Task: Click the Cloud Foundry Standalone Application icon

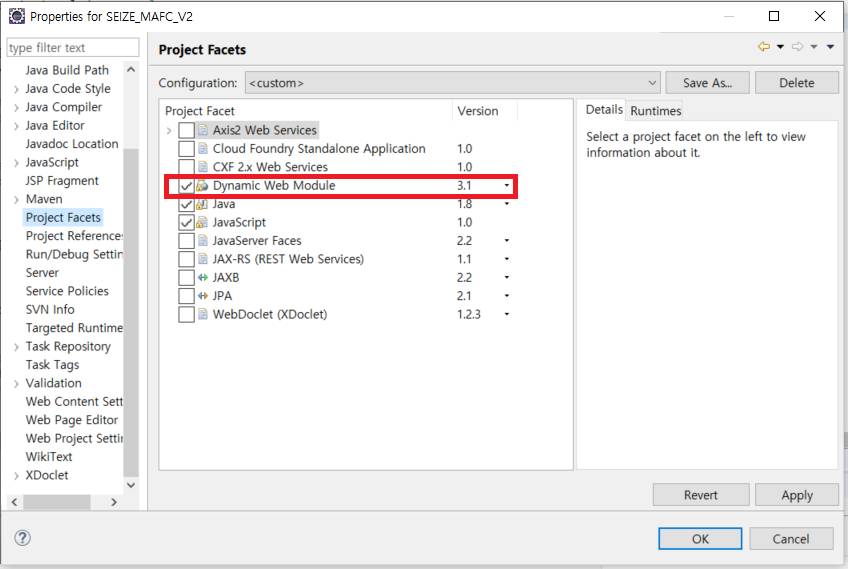Action: pyautogui.click(x=203, y=148)
